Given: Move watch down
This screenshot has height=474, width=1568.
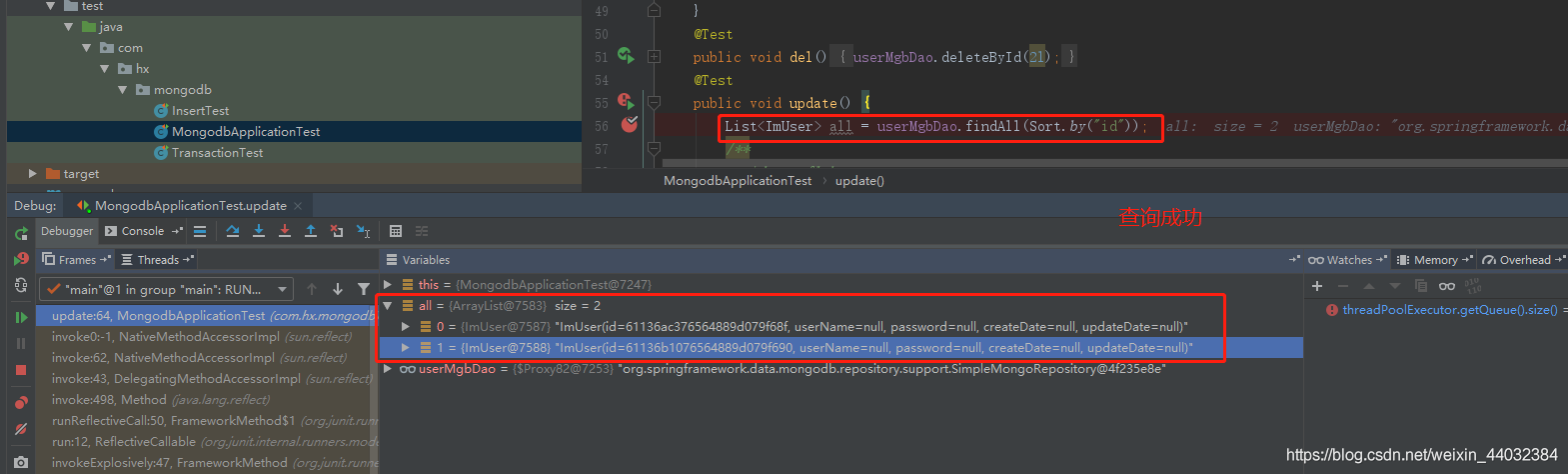Looking at the screenshot, I should (1395, 286).
